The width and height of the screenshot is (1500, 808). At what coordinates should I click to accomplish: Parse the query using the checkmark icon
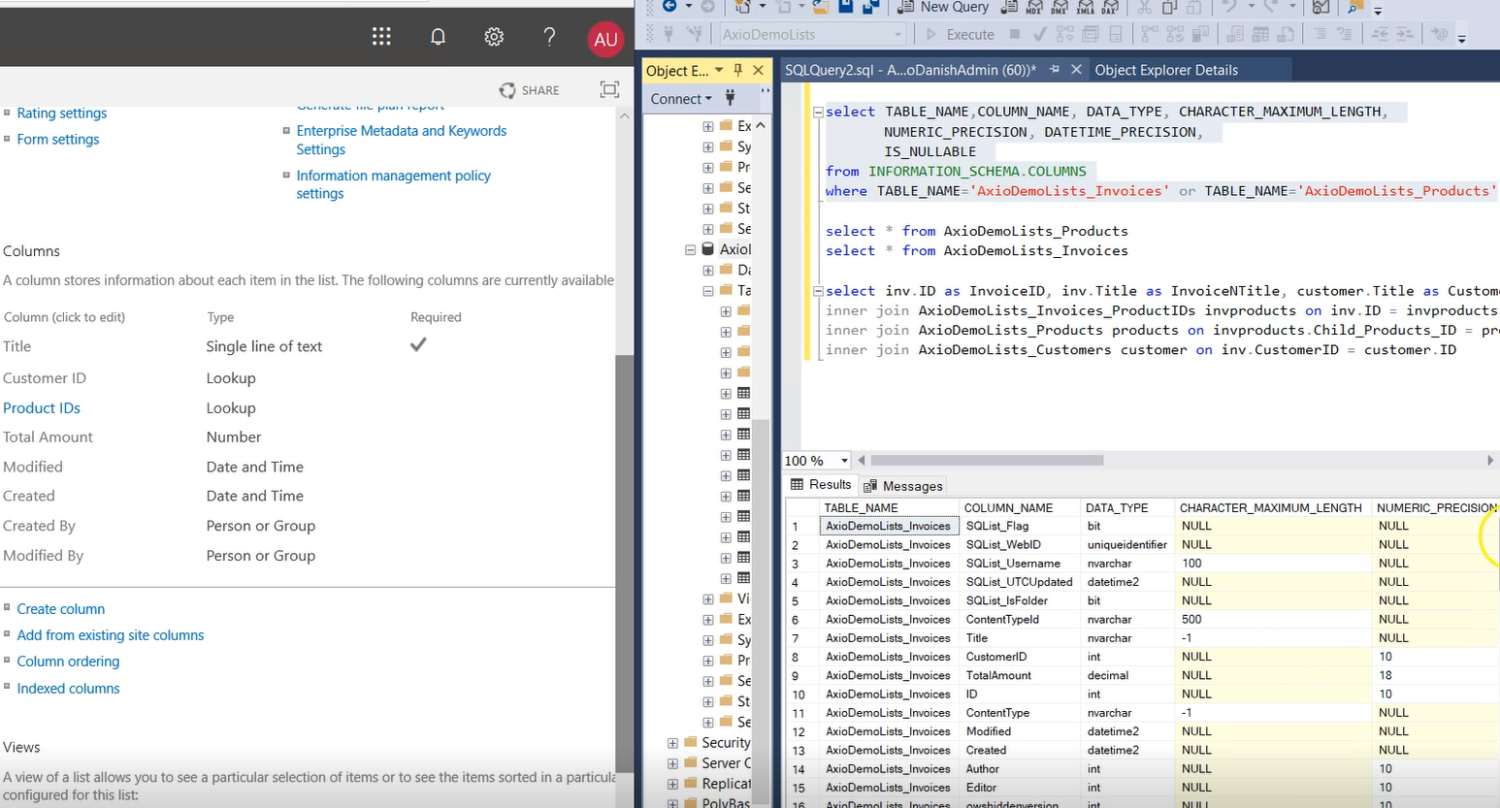(x=1037, y=33)
